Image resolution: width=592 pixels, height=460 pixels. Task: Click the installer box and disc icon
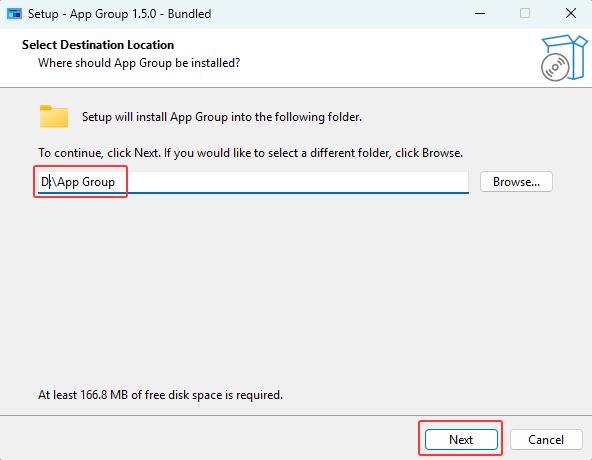coord(564,58)
